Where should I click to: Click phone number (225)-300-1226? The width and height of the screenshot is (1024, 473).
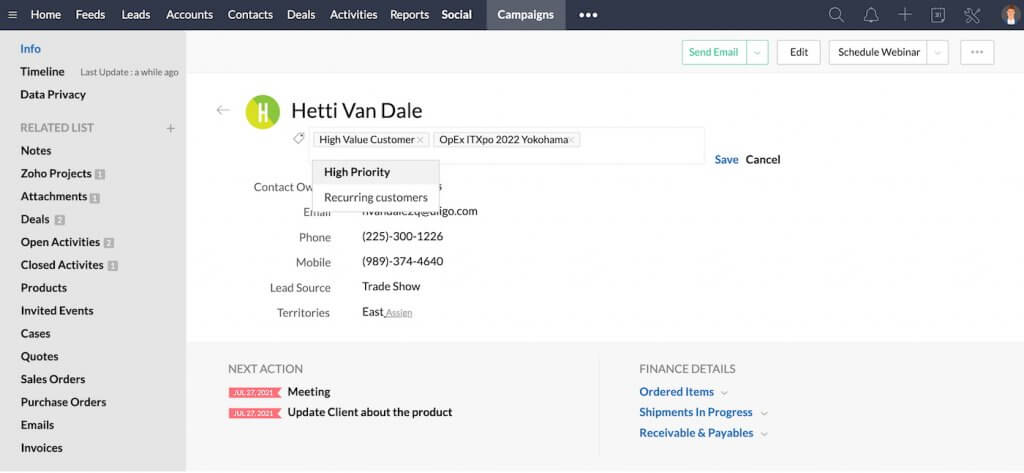pos(402,236)
